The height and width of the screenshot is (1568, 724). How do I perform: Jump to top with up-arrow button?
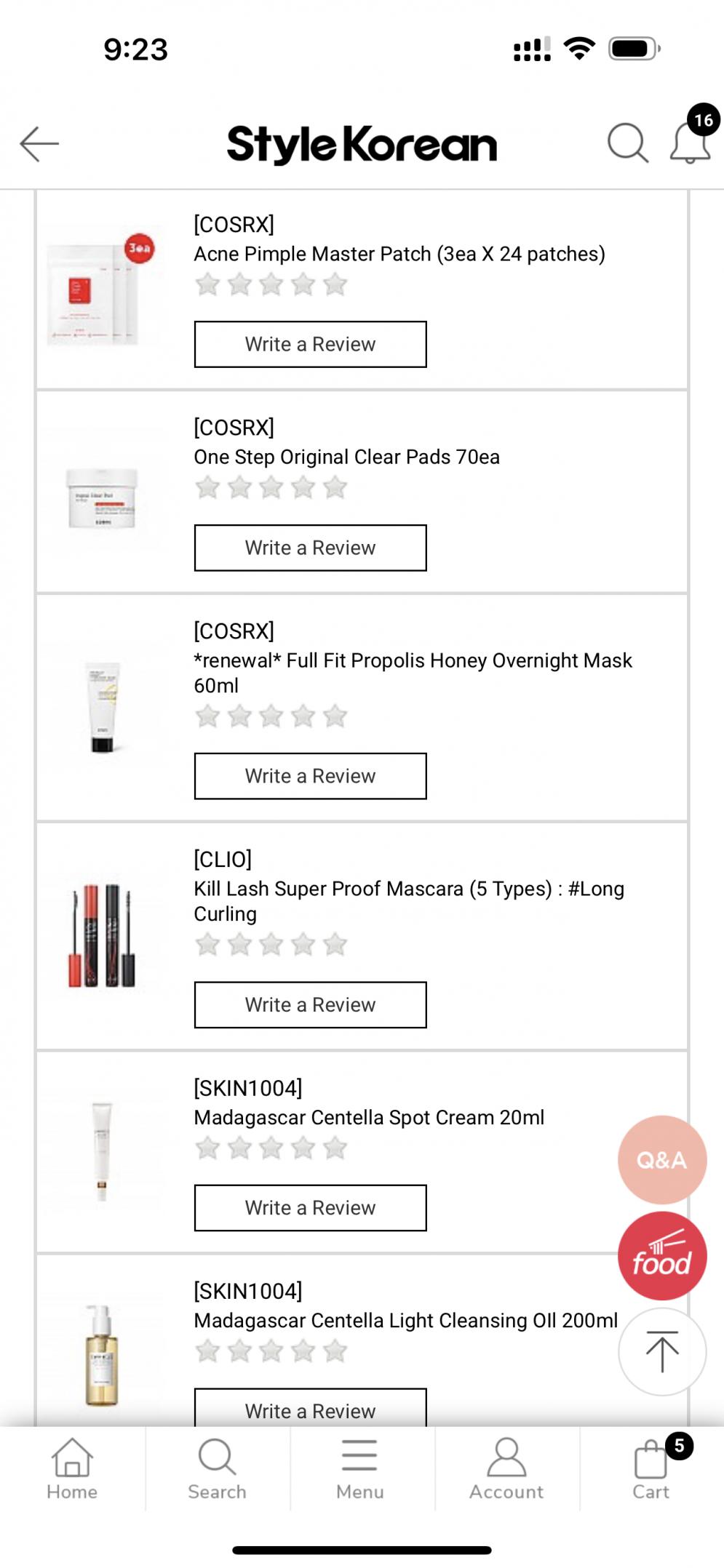(661, 1352)
